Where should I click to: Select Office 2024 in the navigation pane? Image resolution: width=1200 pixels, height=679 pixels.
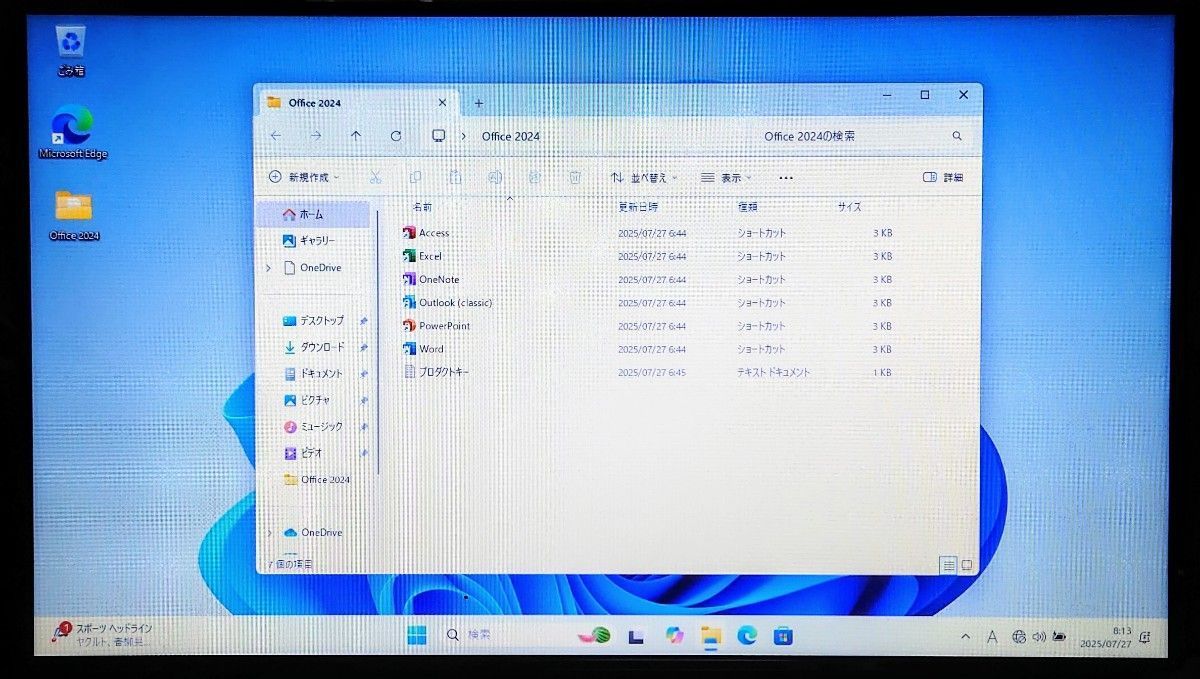click(x=317, y=480)
